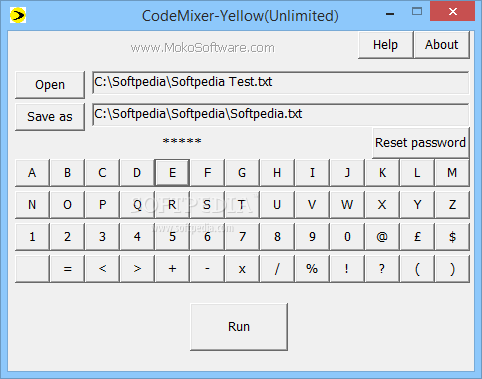Click the digit 9 key
Image resolution: width=482 pixels, height=379 pixels.
pyautogui.click(x=312, y=237)
